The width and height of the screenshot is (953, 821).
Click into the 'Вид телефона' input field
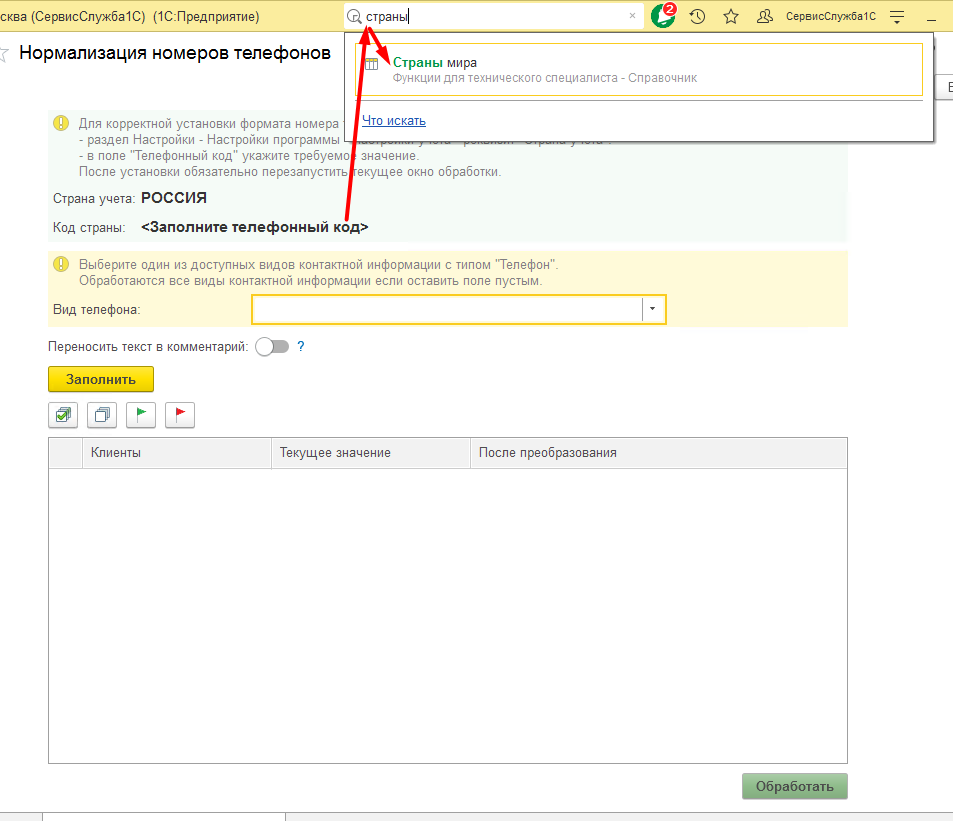(446, 309)
